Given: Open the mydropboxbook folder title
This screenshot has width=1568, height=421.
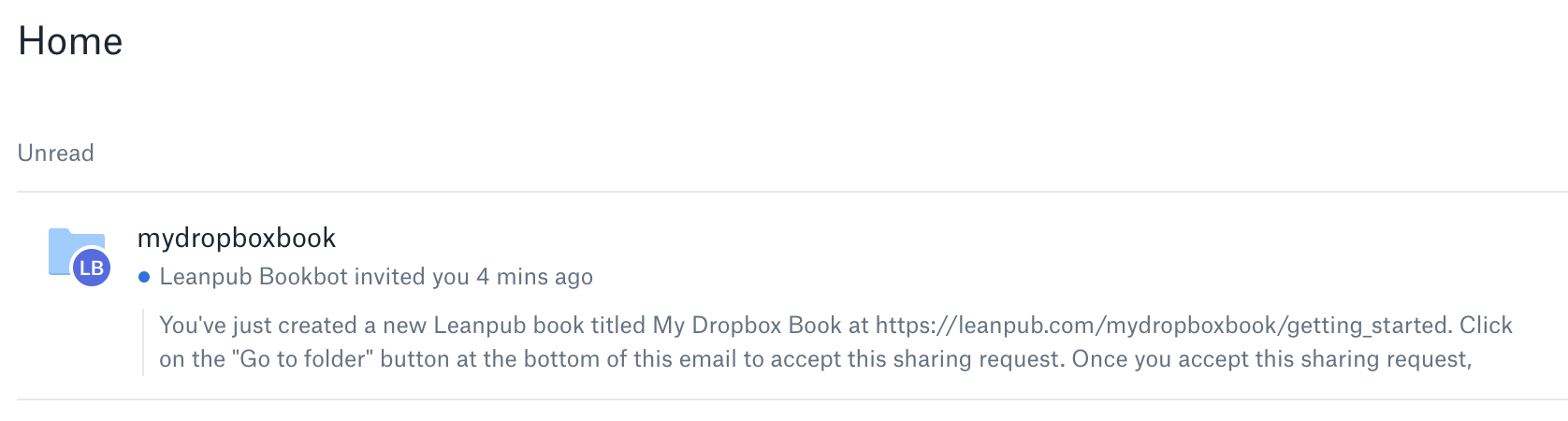Looking at the screenshot, I should coord(237,239).
